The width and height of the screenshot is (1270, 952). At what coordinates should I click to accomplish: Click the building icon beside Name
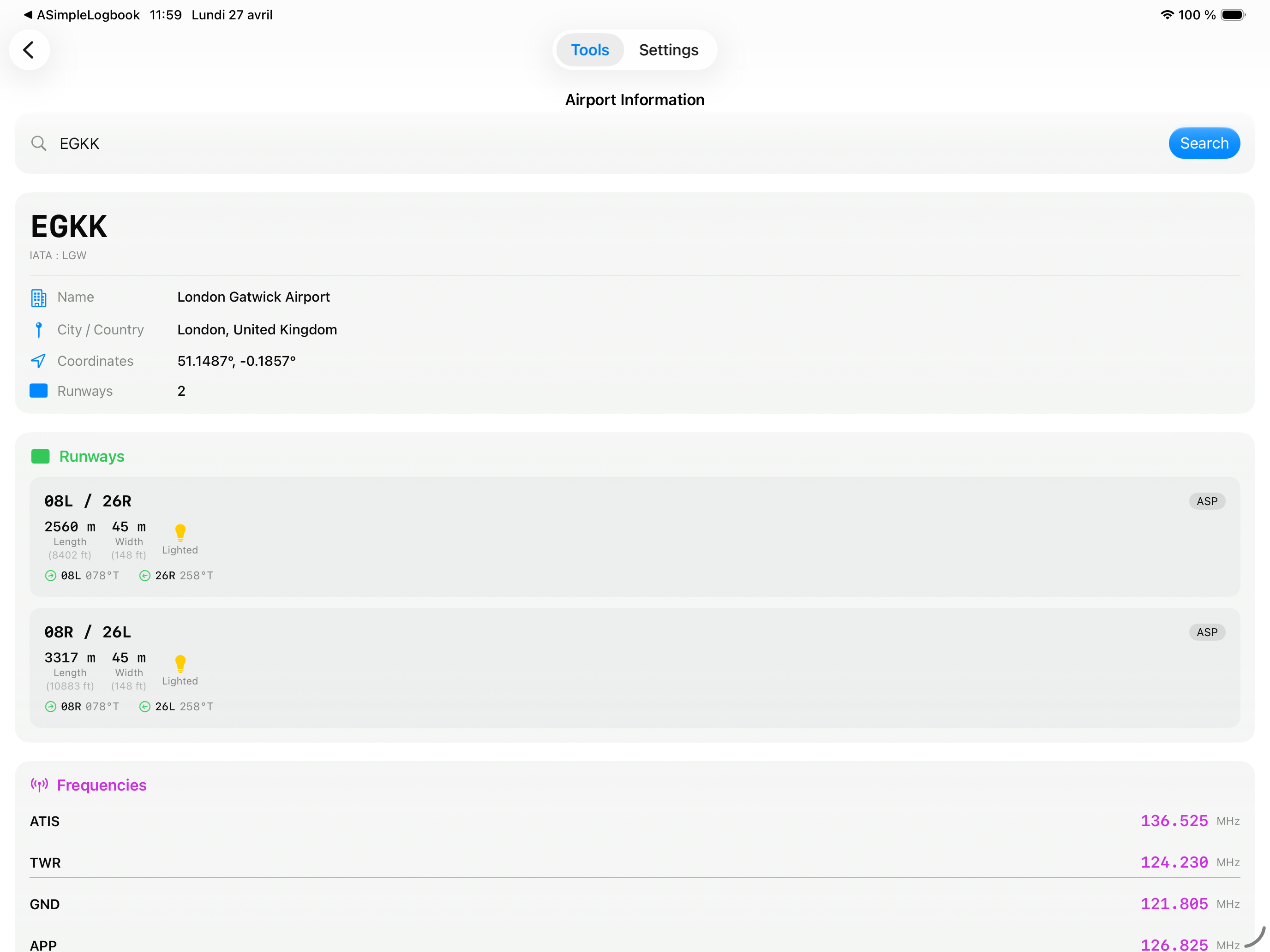38,298
